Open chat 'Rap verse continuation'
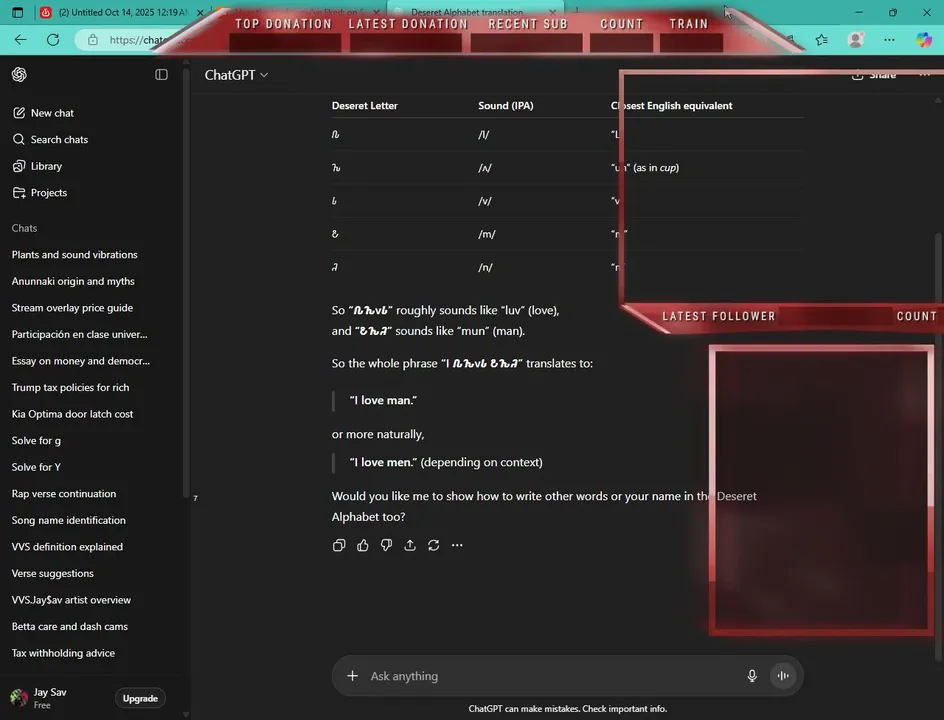 click(64, 494)
